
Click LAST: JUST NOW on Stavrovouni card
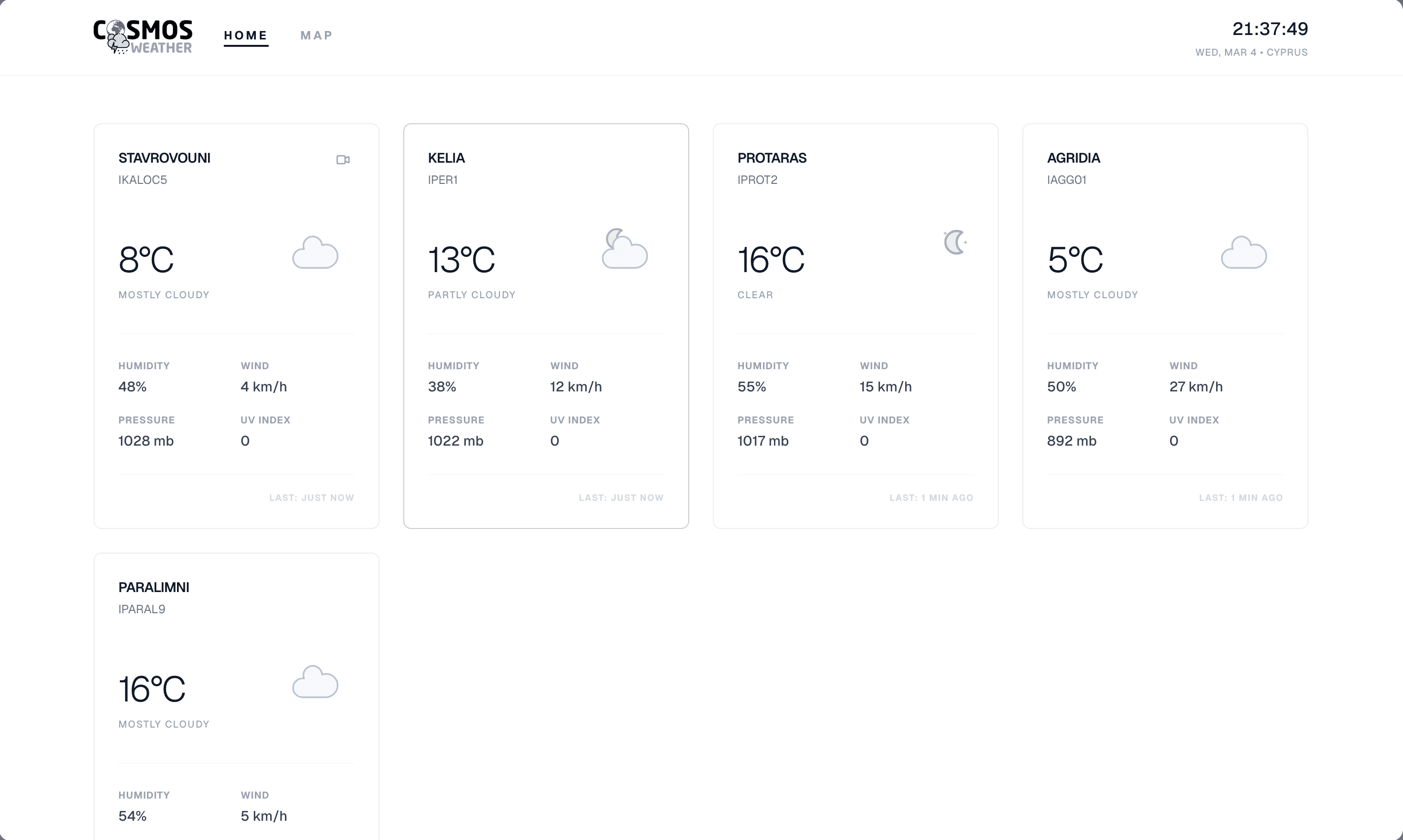(311, 497)
